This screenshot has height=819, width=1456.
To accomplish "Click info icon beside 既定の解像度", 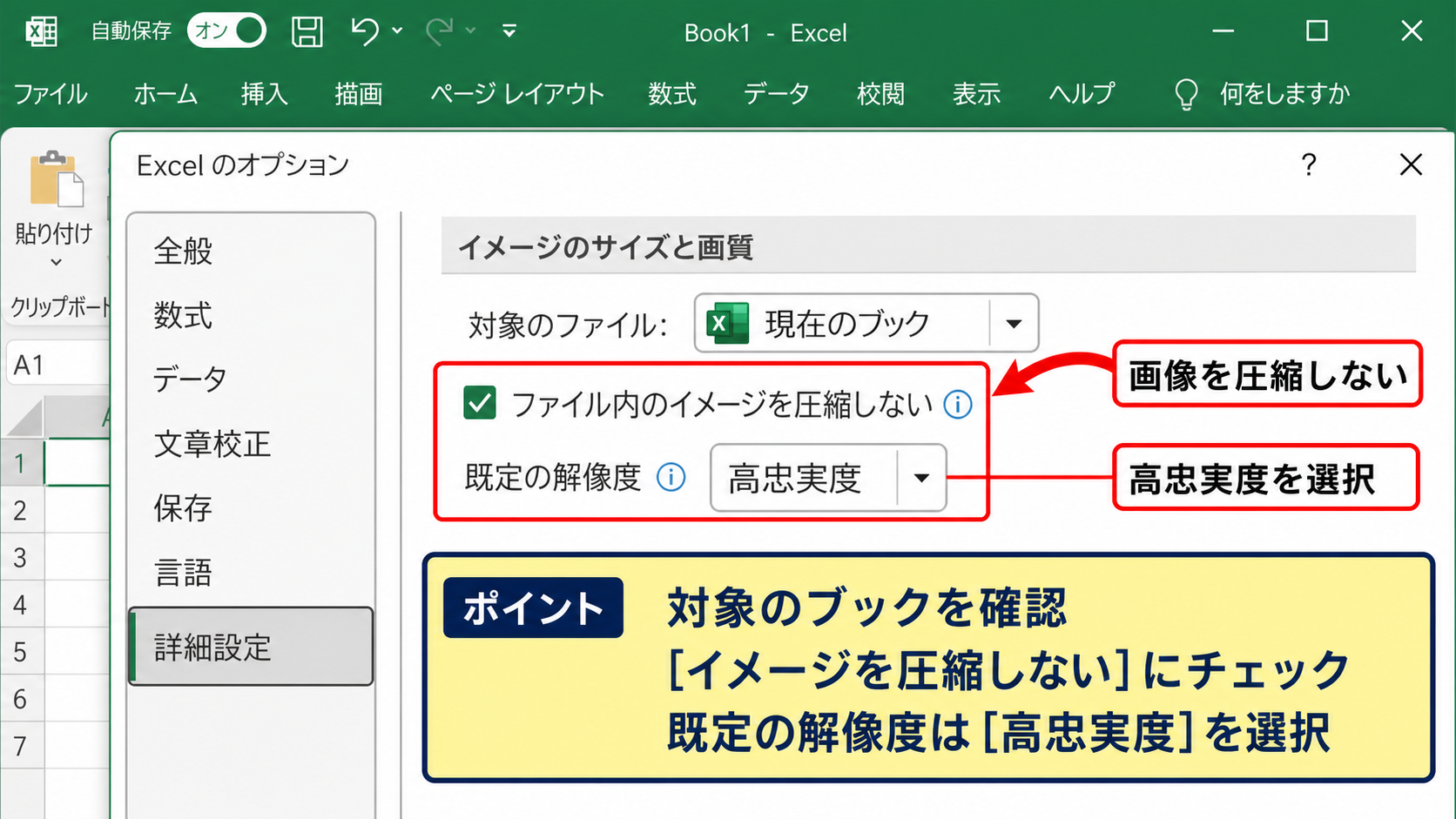I will tap(671, 477).
